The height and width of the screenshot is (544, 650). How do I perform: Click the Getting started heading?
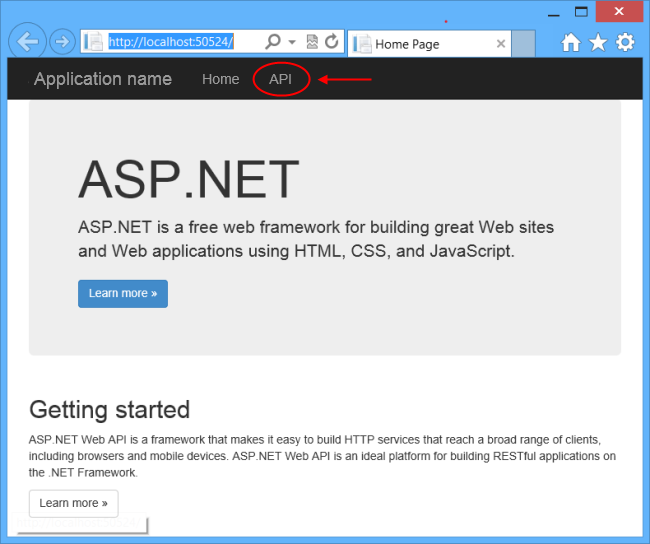tap(109, 410)
